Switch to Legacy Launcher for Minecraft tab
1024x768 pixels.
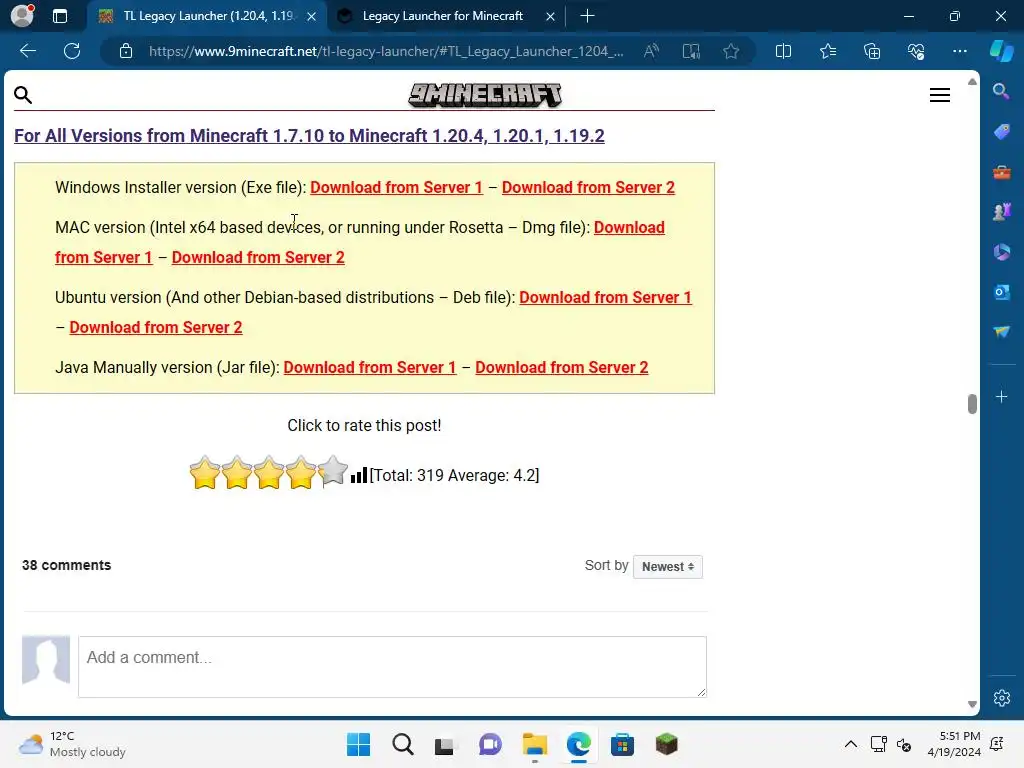(x=442, y=16)
